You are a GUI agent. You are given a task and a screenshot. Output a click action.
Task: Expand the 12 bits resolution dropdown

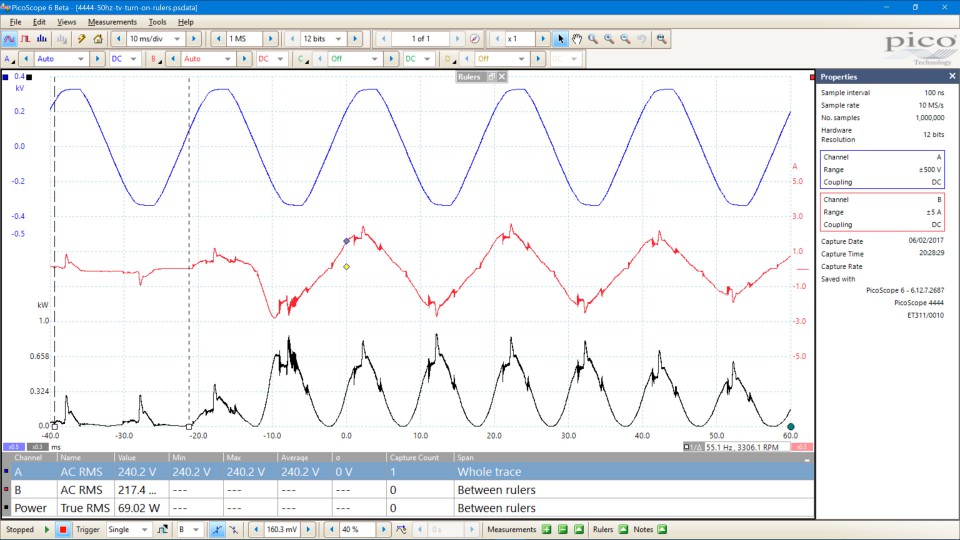340,39
